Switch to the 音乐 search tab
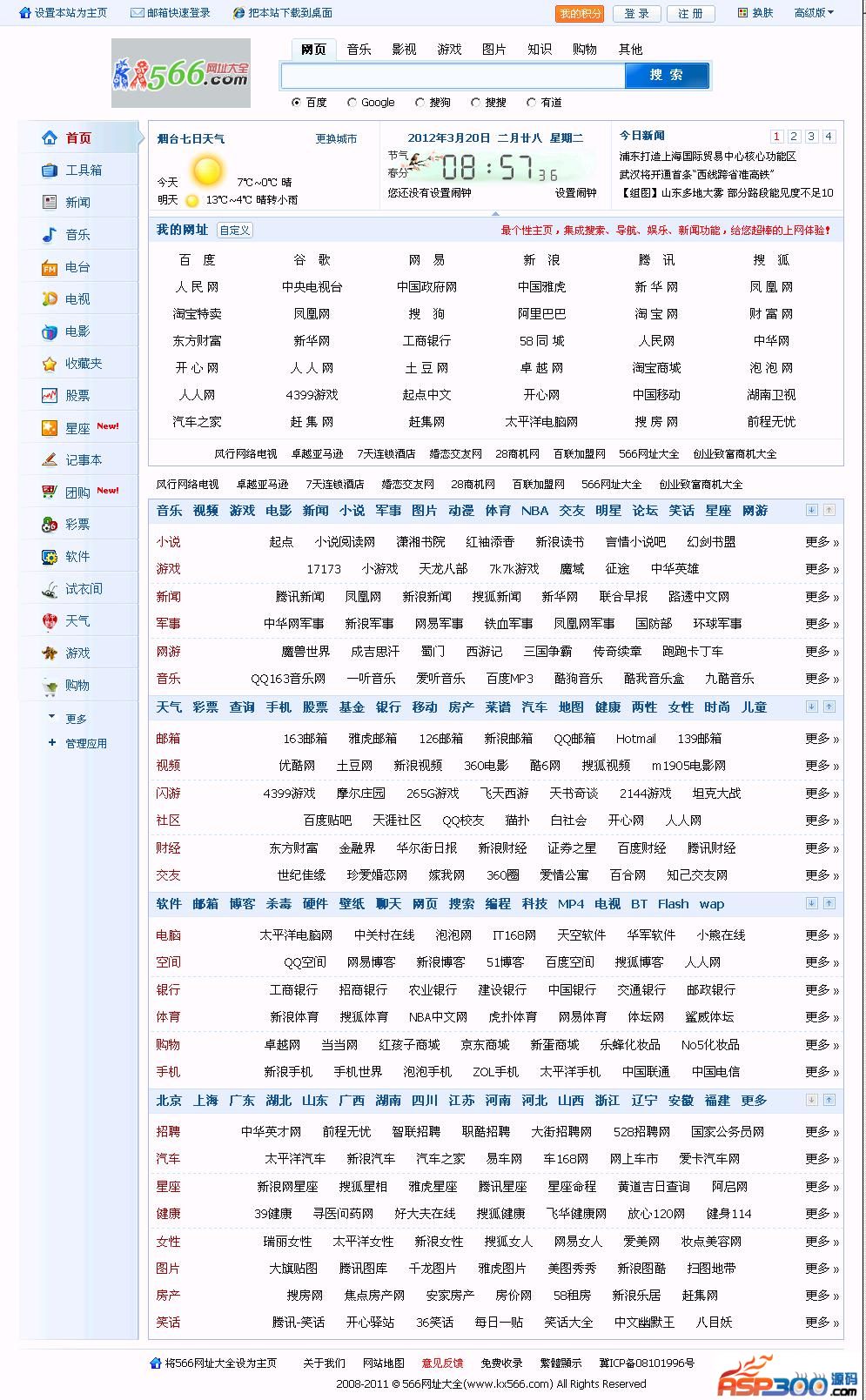This screenshot has height=1400, width=866. pos(359,50)
